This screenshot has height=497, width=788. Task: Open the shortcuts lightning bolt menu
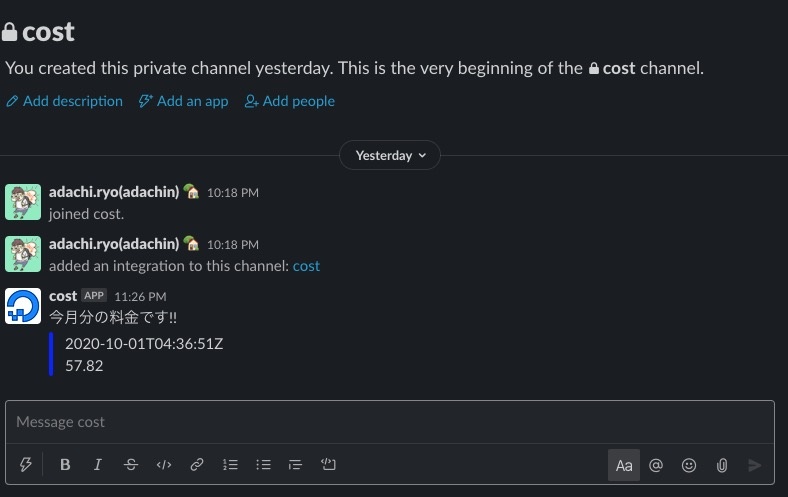26,465
